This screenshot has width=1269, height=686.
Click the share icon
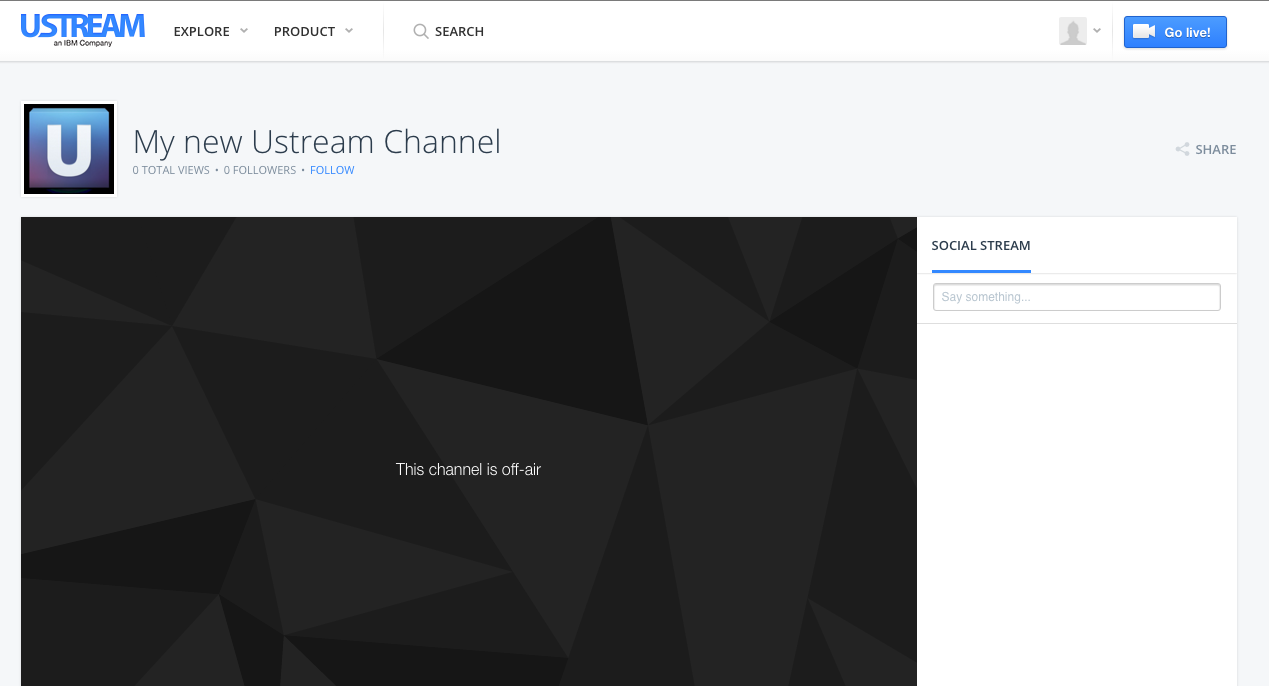tap(1183, 149)
